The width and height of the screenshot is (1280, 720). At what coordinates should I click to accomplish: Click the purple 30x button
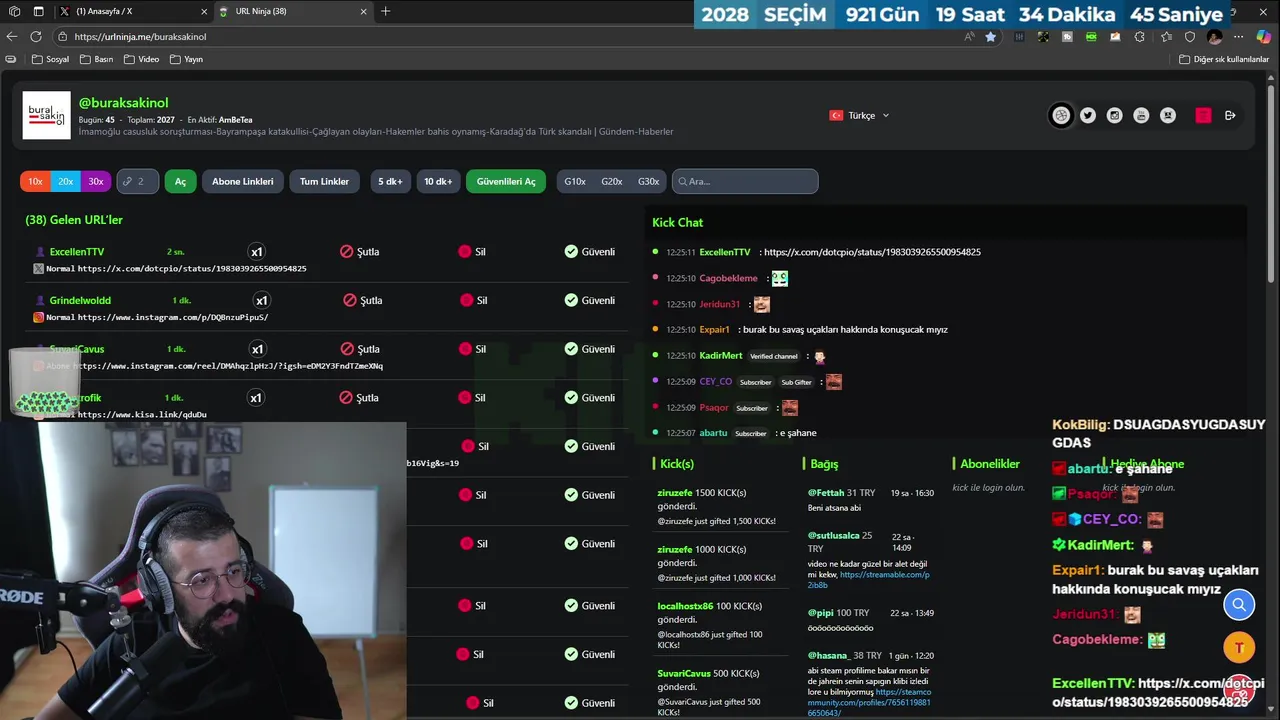pos(96,181)
